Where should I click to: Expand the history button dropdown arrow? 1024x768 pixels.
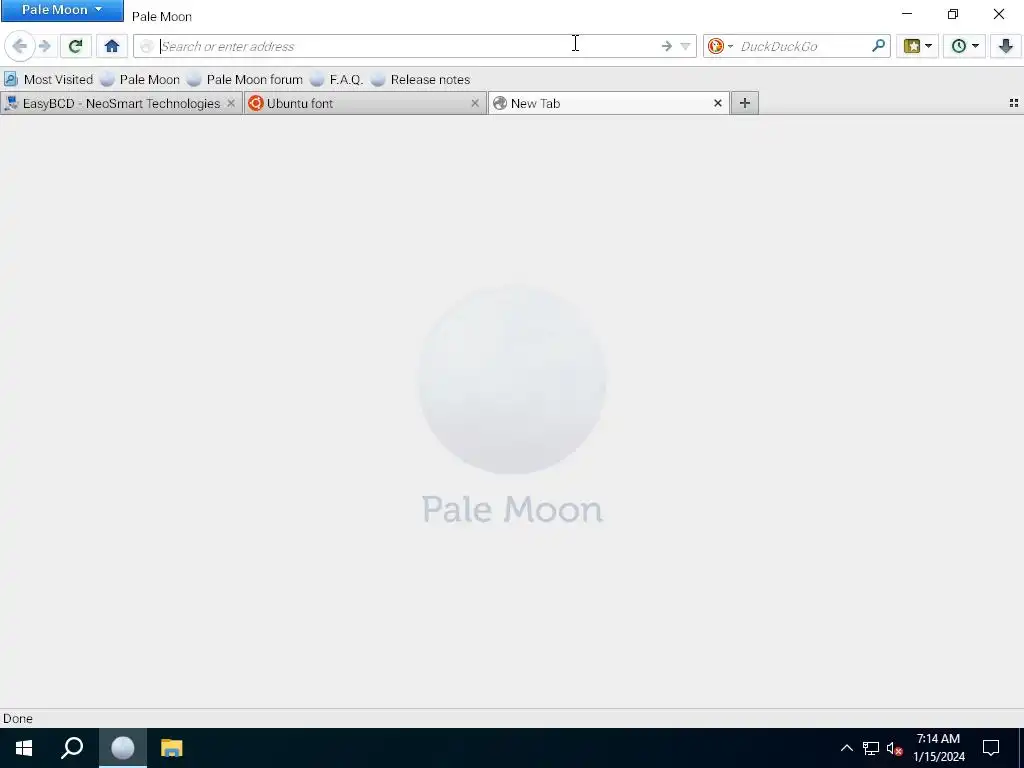[976, 46]
